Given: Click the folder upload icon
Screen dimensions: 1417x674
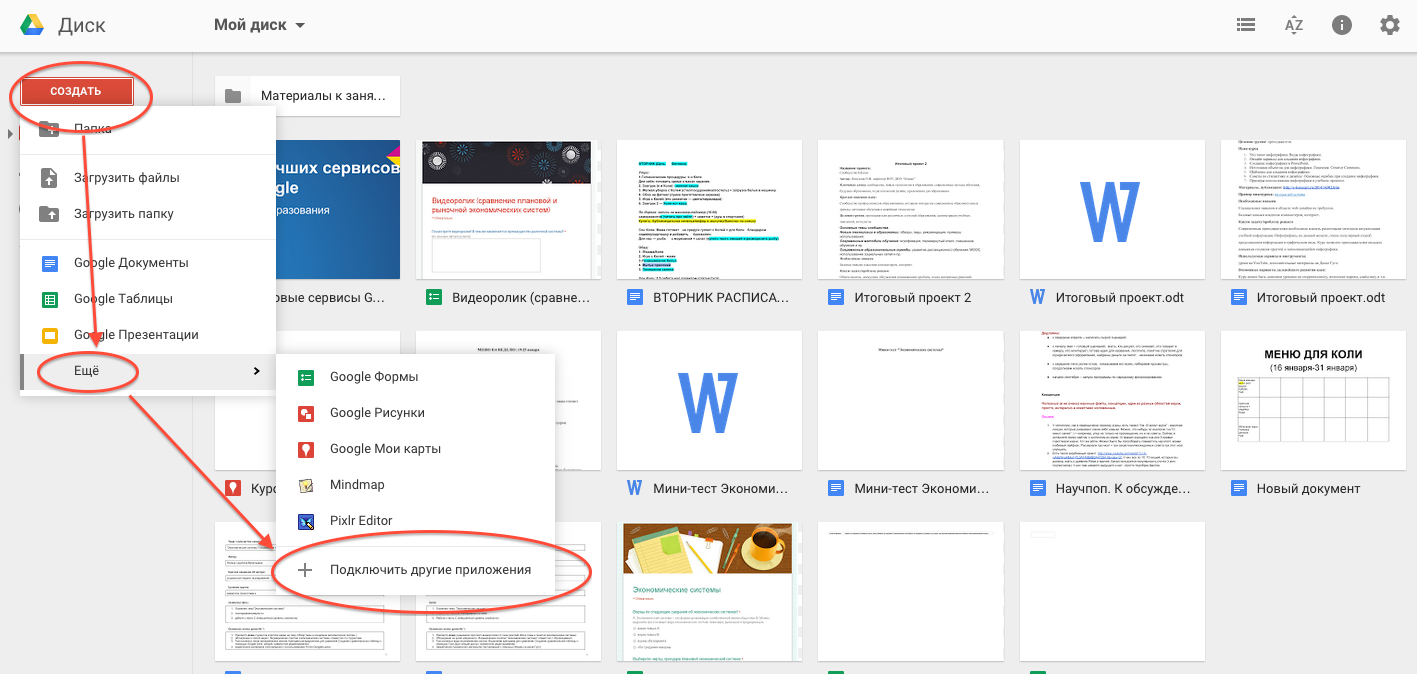Looking at the screenshot, I should click(x=49, y=214).
